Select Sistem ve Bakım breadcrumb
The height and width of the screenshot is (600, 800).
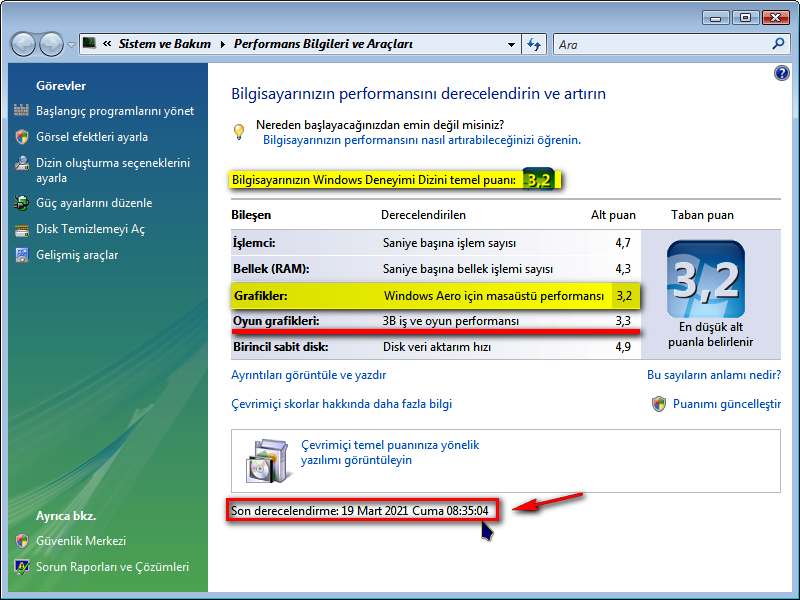[x=165, y=44]
